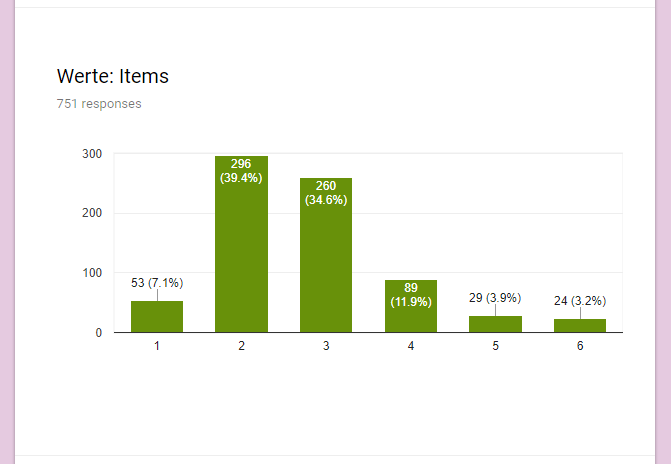Image resolution: width=671 pixels, height=464 pixels.
Task: Click the 39.4% percentage label
Action: click(241, 178)
